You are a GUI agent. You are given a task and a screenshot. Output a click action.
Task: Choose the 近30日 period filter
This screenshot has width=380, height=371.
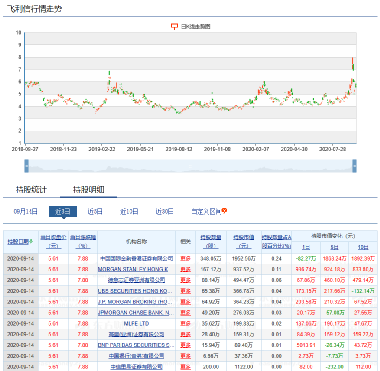pyautogui.click(x=164, y=211)
